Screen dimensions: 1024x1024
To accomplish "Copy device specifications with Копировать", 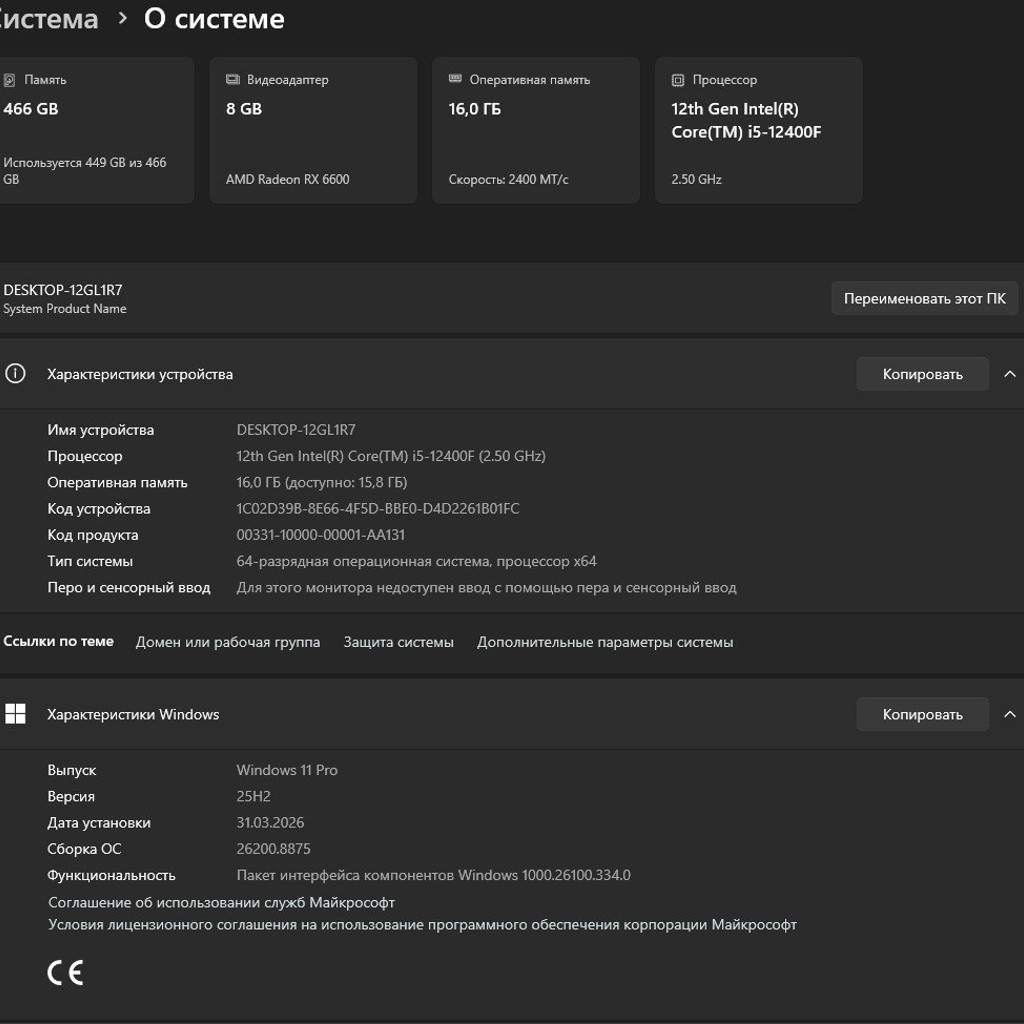I will pos(922,374).
